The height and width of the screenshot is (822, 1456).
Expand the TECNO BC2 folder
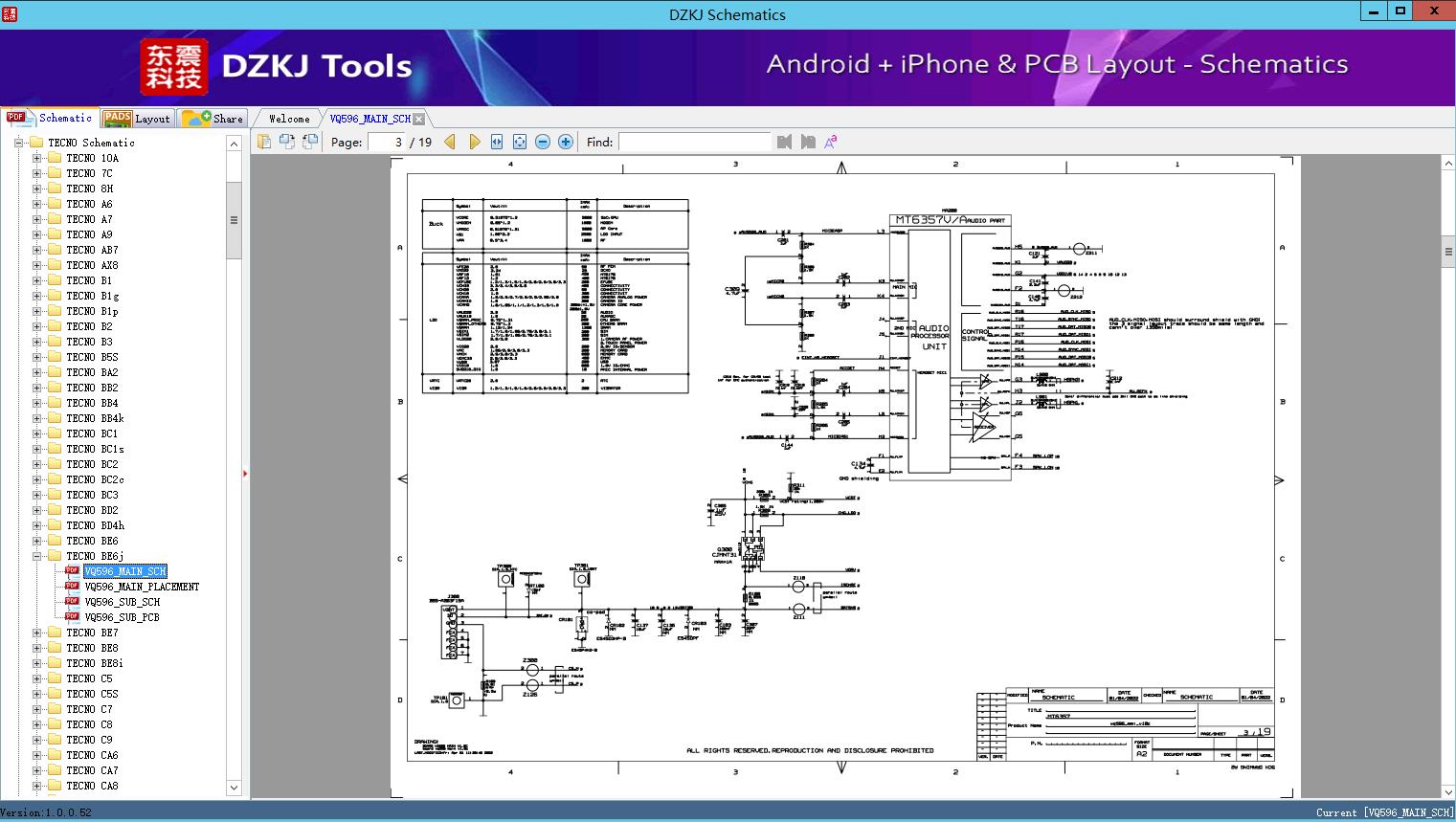(37, 464)
